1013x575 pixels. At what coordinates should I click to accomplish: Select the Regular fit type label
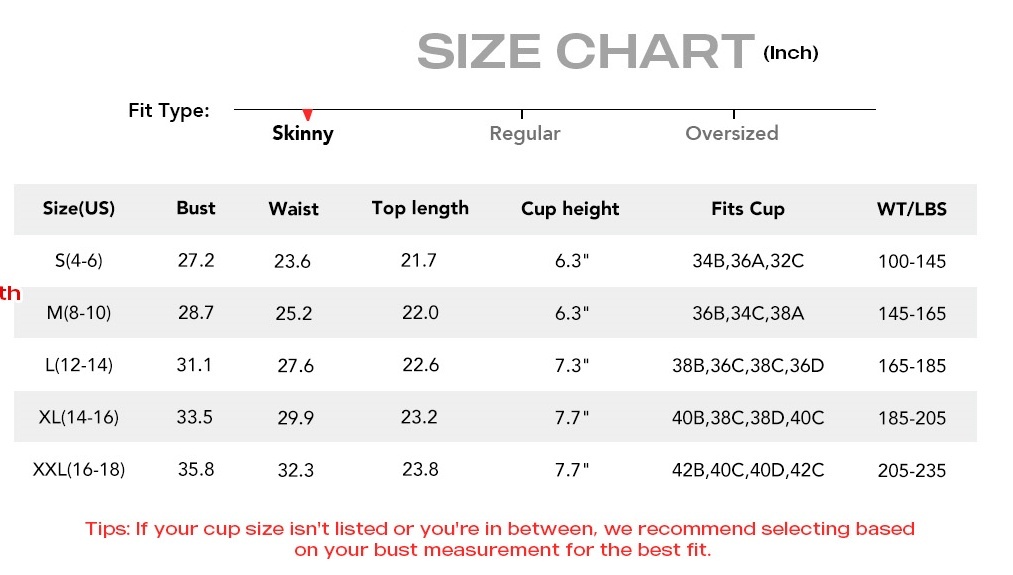pyautogui.click(x=525, y=133)
